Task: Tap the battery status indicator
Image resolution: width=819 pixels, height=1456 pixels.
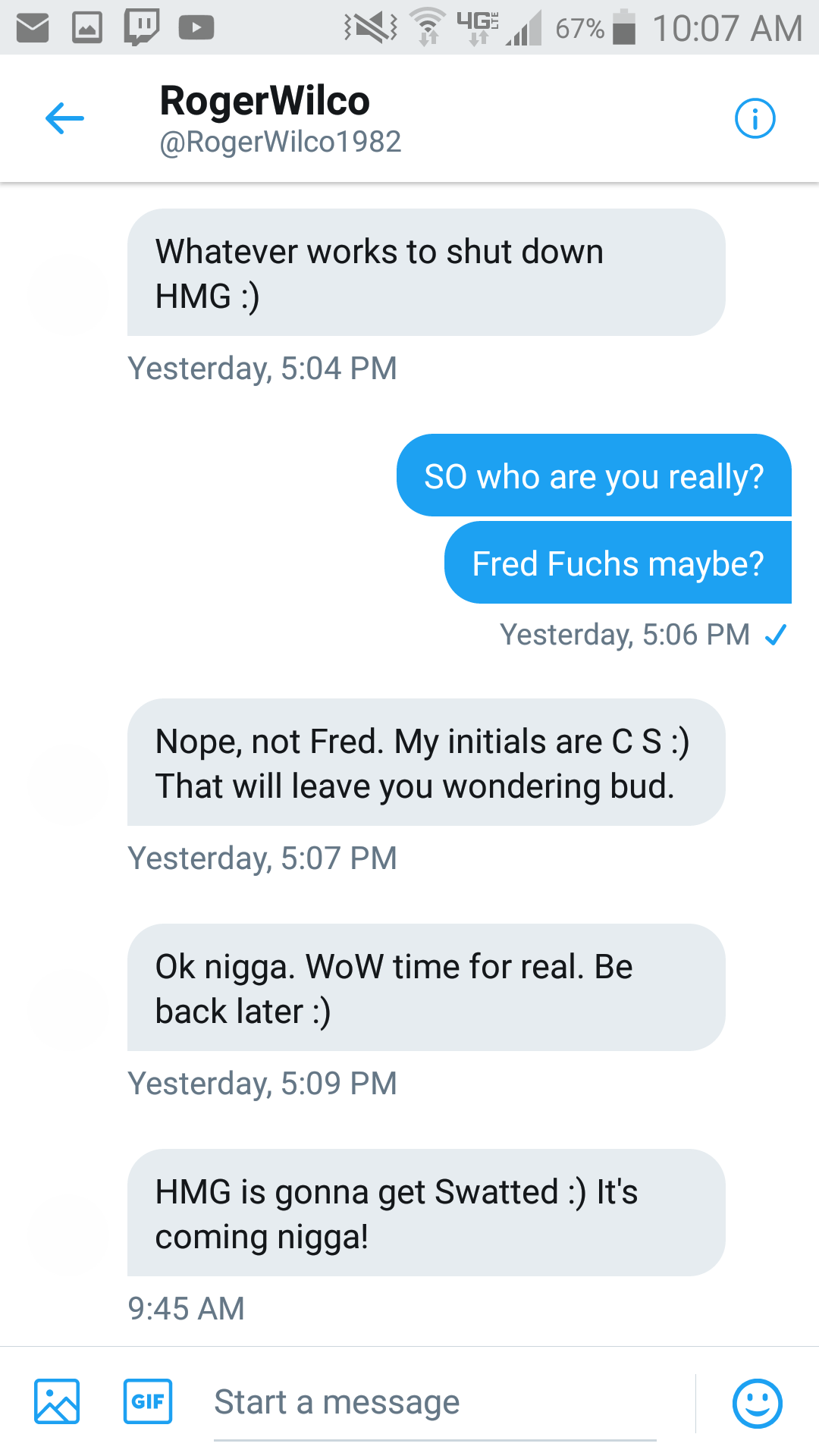Action: pos(624,27)
